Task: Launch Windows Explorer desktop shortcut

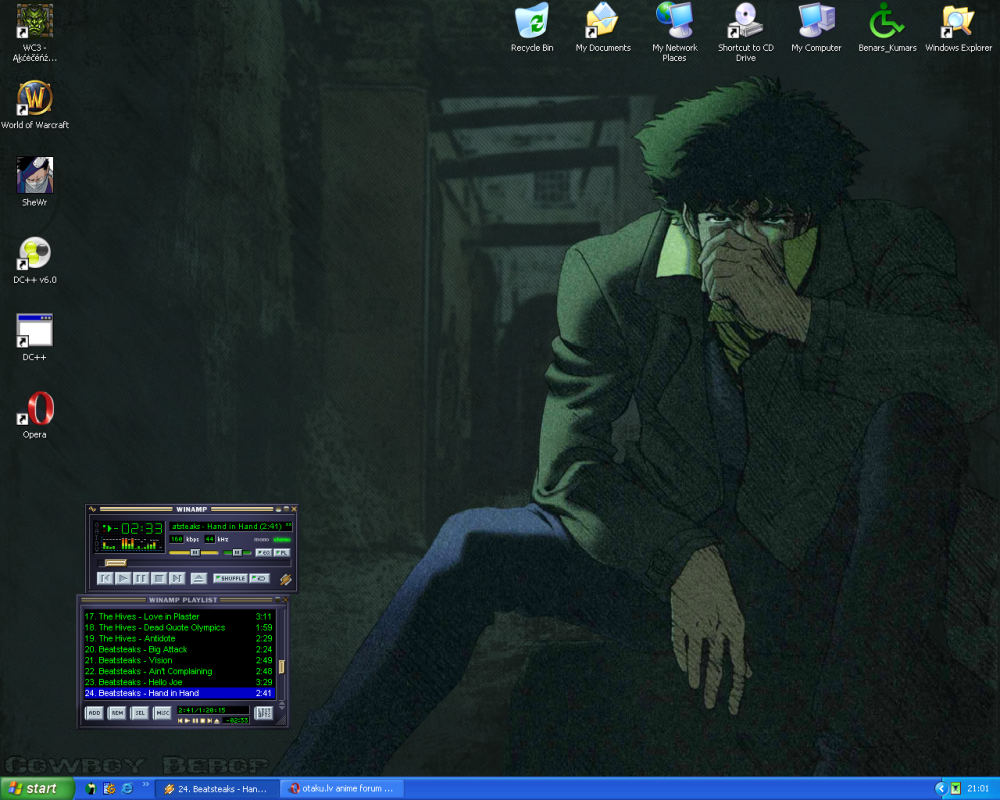Action: pos(959,27)
